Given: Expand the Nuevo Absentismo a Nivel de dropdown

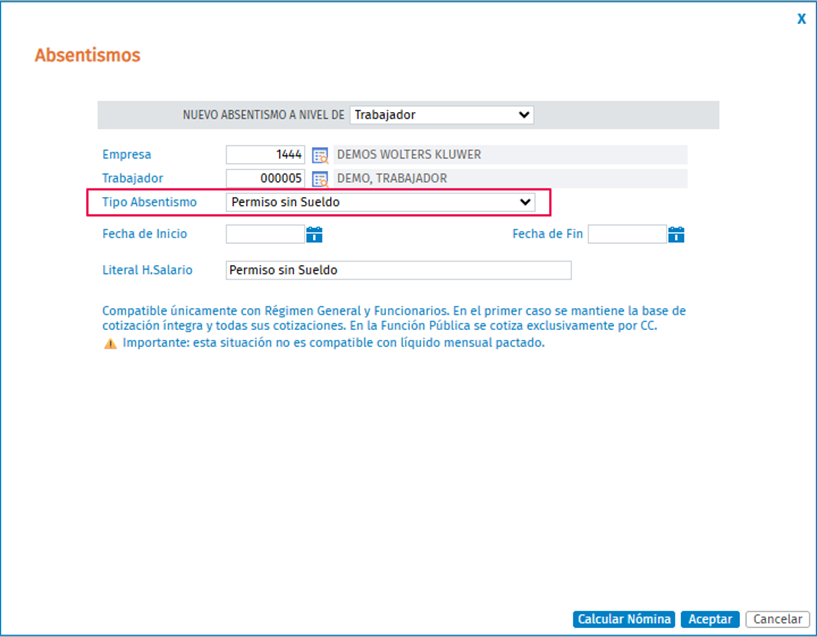Looking at the screenshot, I should coord(442,115).
